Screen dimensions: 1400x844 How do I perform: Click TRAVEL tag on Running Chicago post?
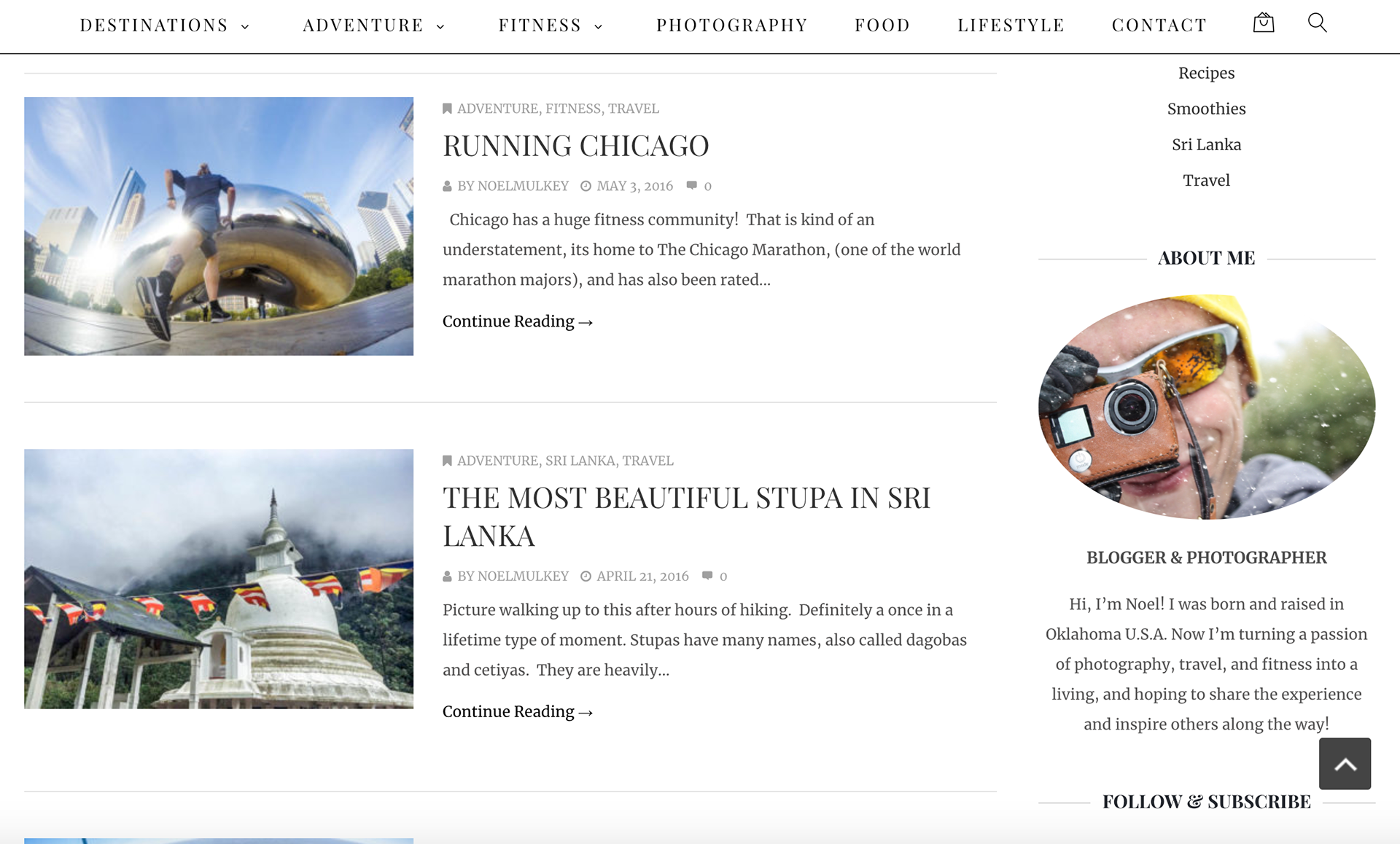click(x=634, y=109)
